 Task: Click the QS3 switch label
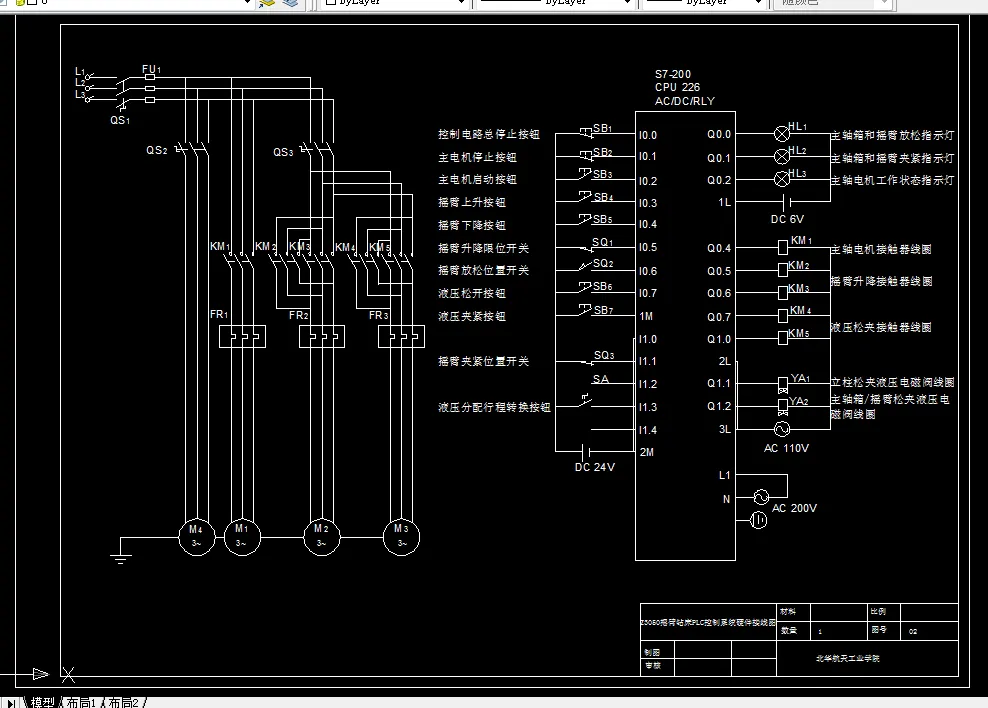pyautogui.click(x=283, y=152)
